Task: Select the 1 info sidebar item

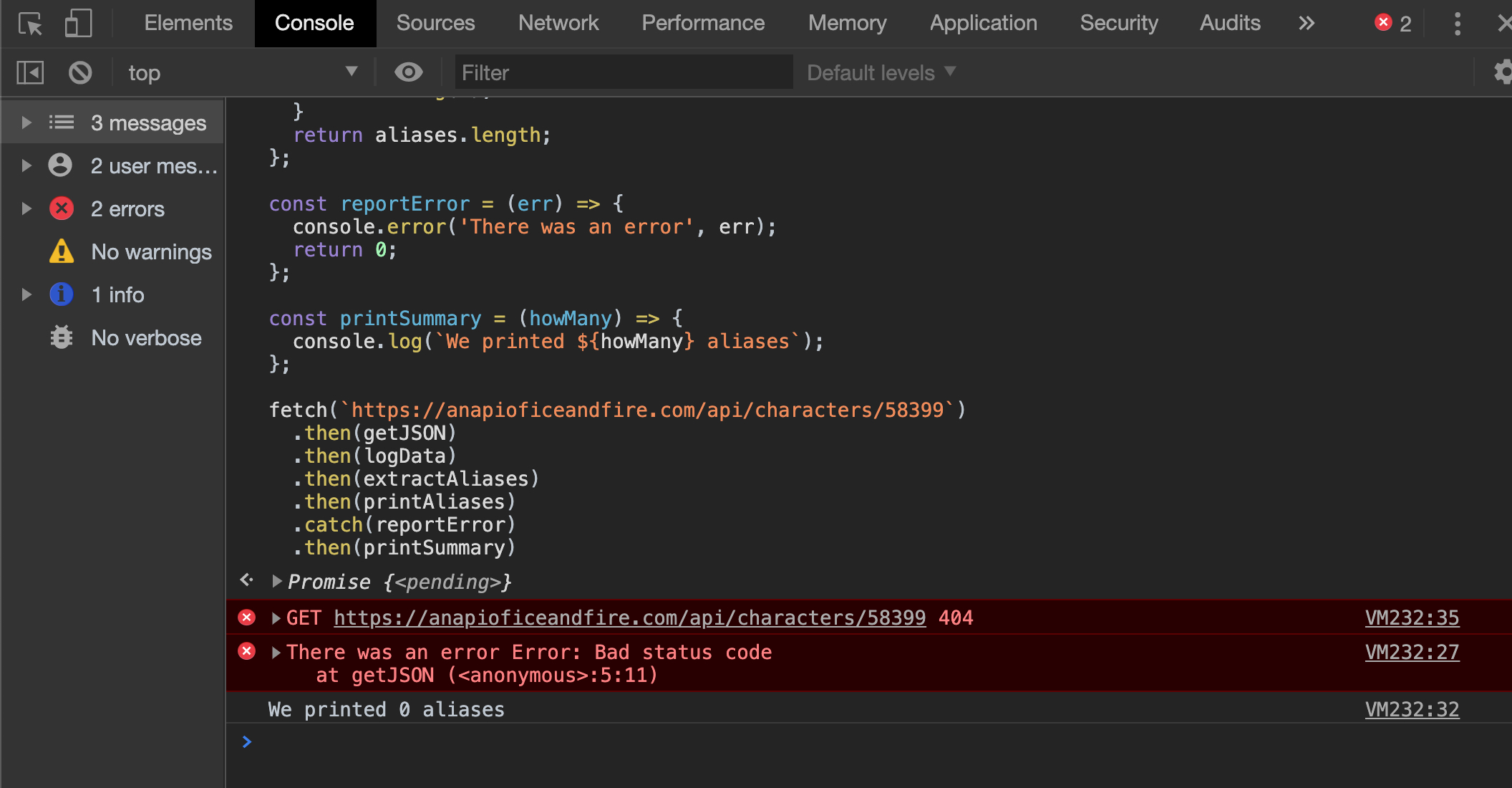Action: point(117,294)
